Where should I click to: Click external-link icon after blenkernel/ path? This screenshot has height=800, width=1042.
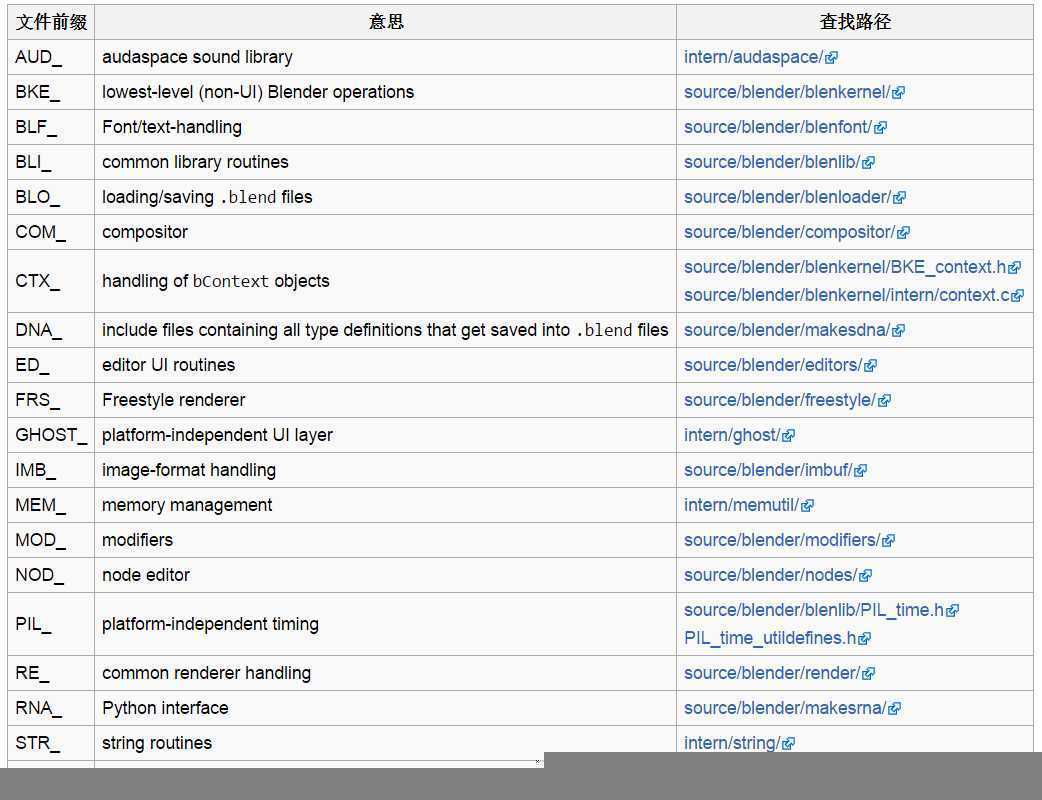pos(898,93)
